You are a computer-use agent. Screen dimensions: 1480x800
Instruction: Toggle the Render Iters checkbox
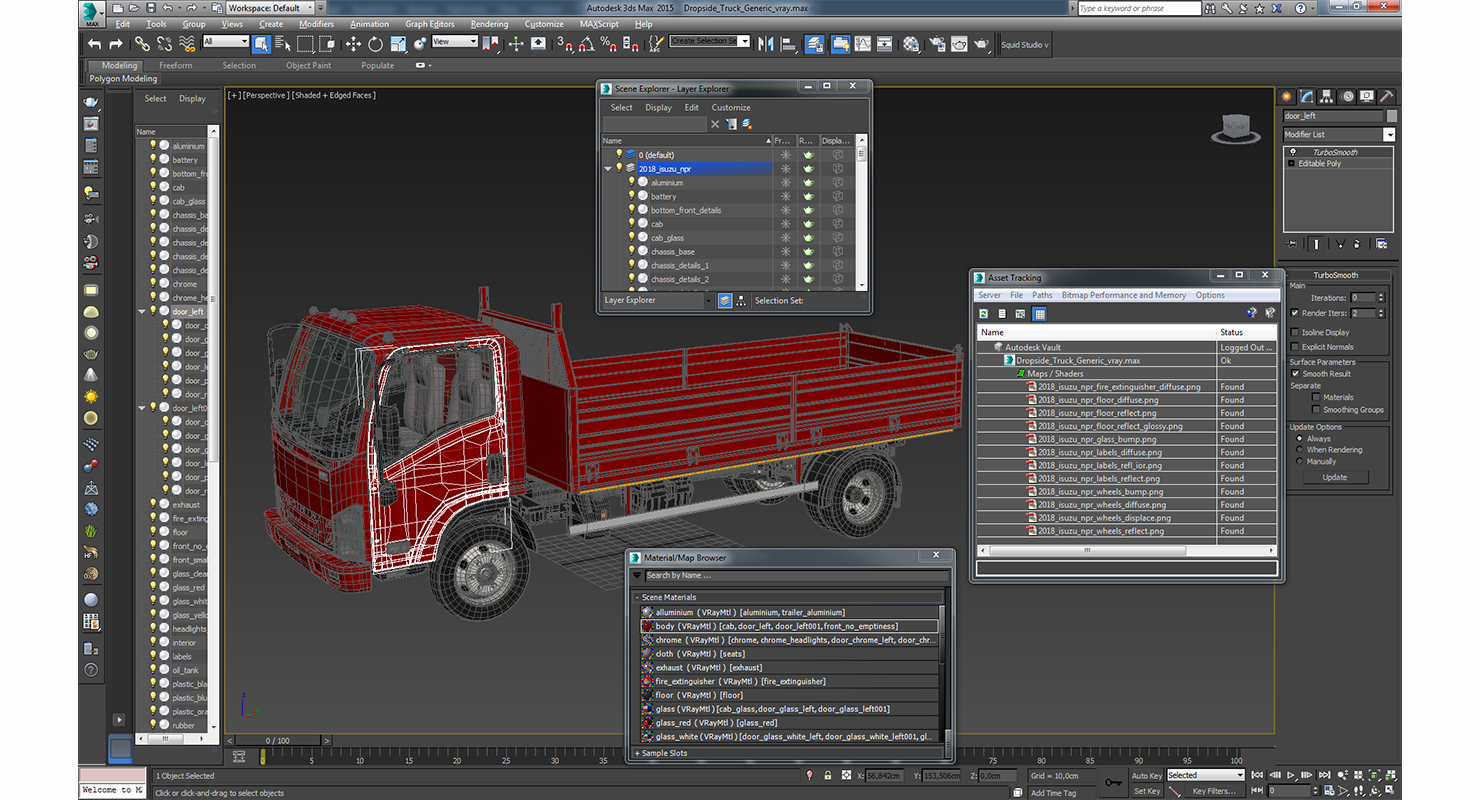(x=1295, y=313)
